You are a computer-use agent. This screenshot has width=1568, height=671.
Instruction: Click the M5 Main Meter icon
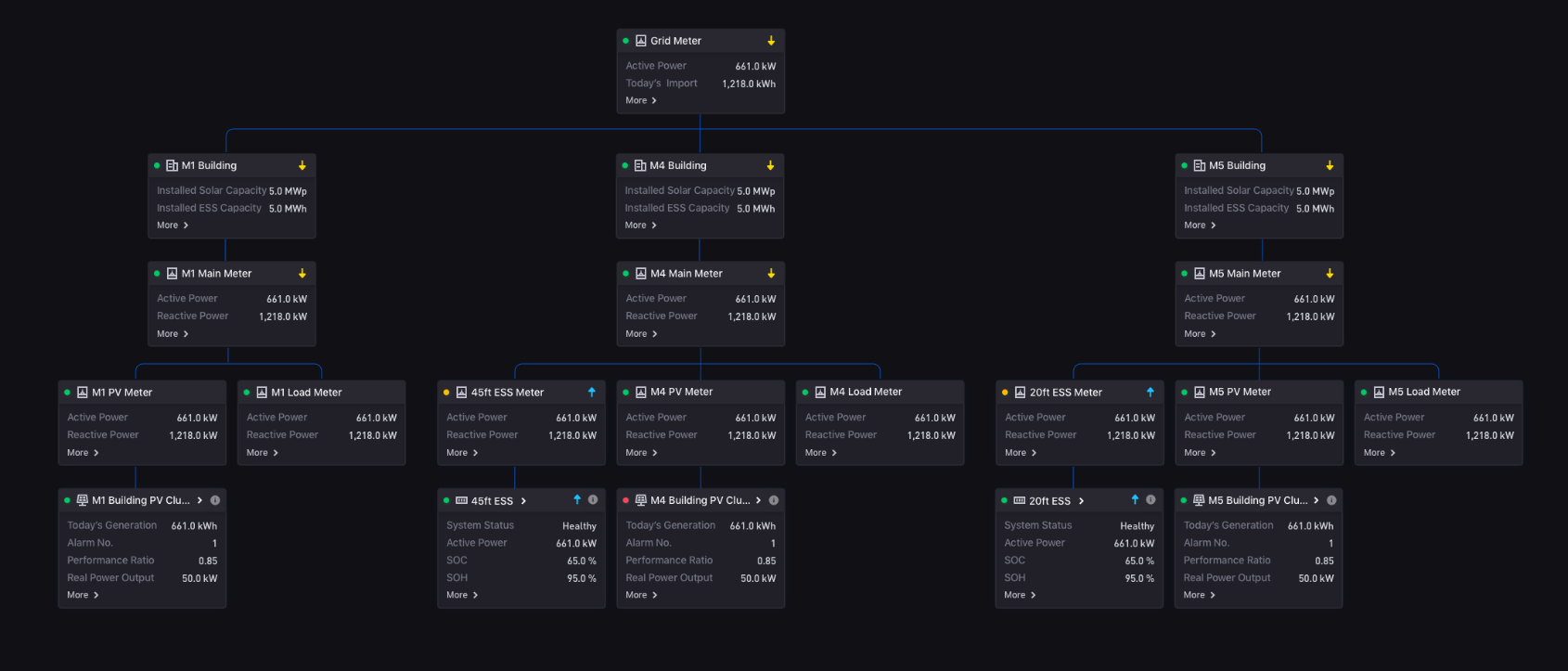coord(1200,274)
